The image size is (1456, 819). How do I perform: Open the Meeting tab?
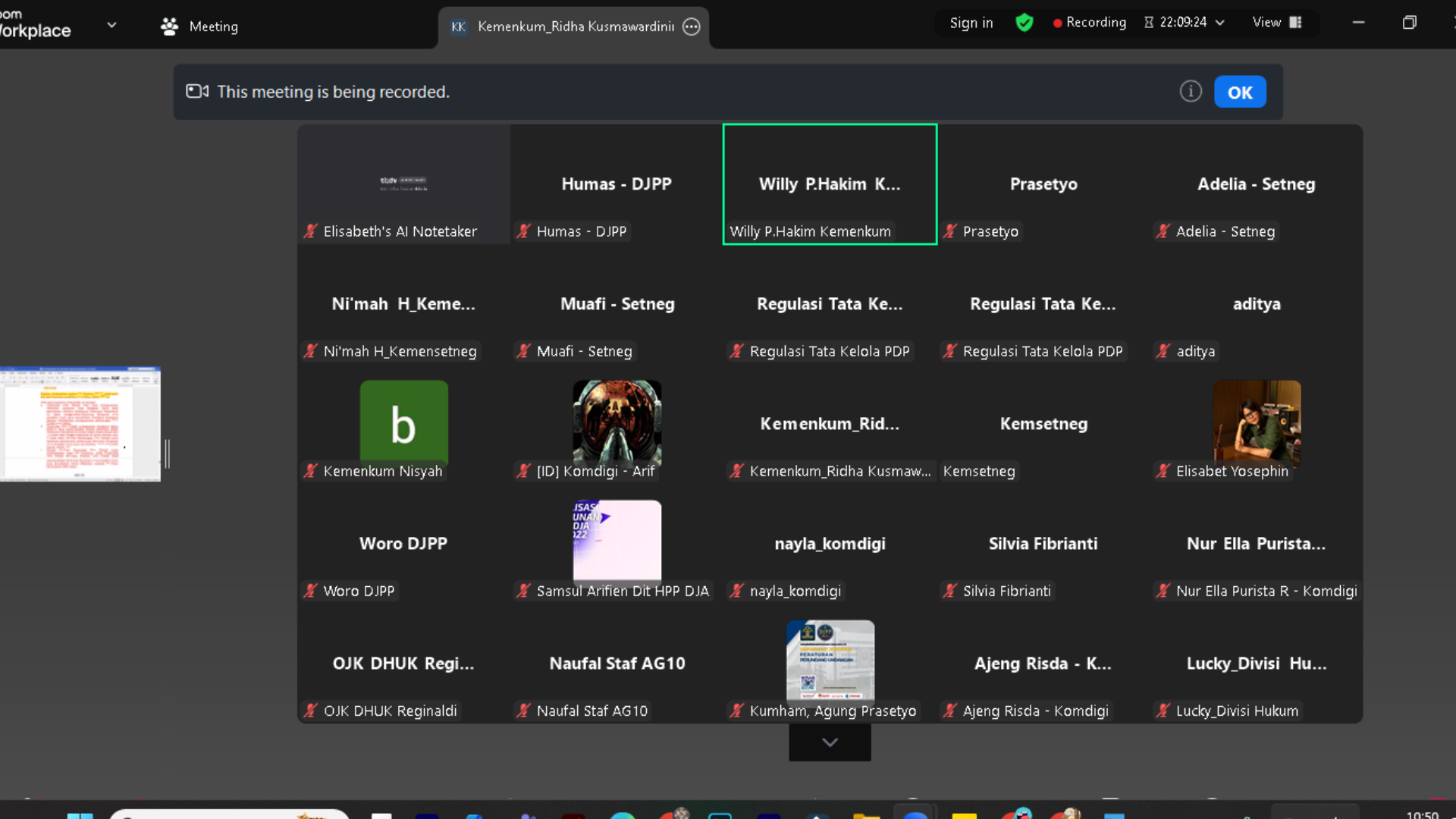[199, 27]
